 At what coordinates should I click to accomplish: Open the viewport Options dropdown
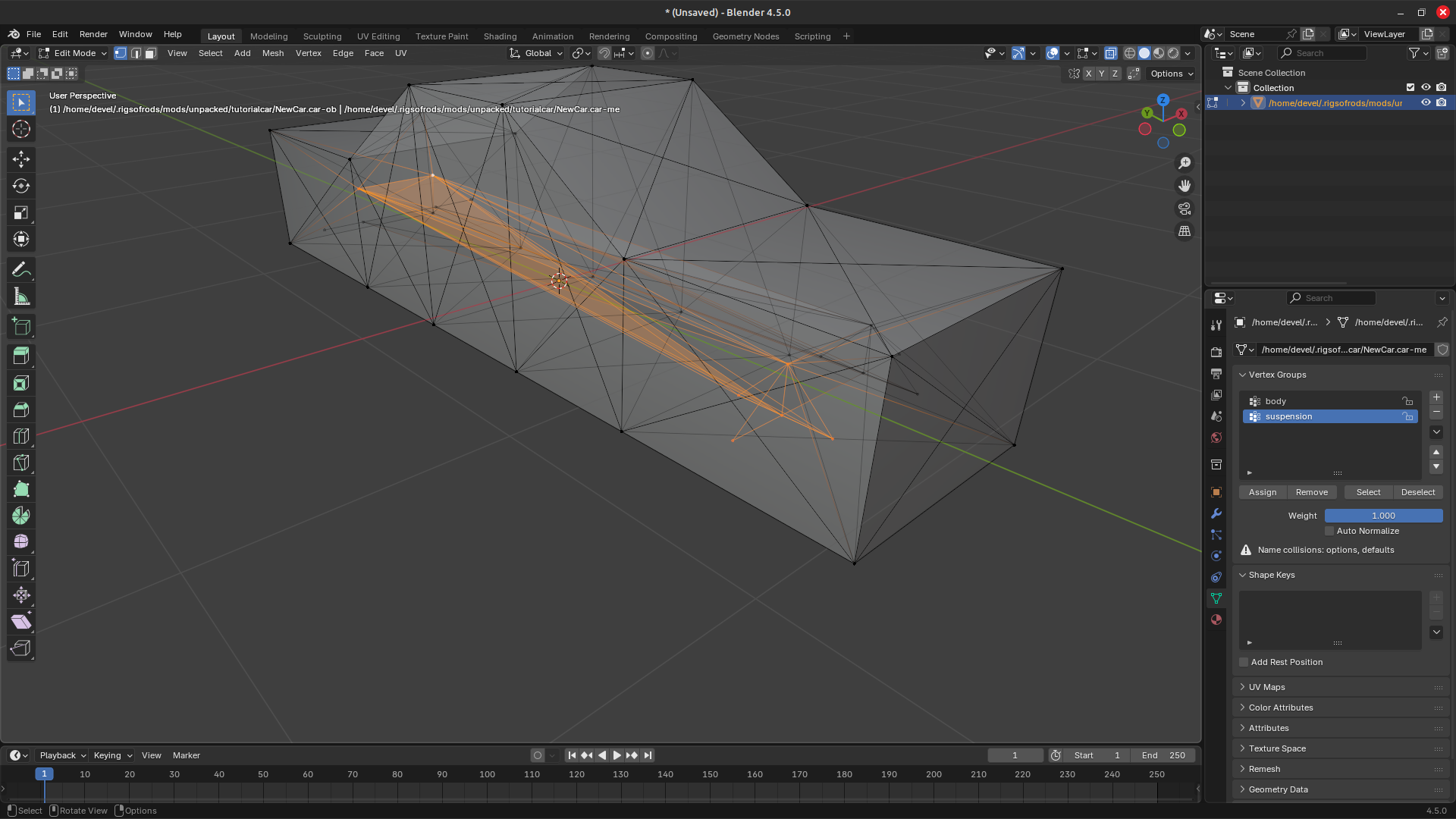[x=1172, y=74]
